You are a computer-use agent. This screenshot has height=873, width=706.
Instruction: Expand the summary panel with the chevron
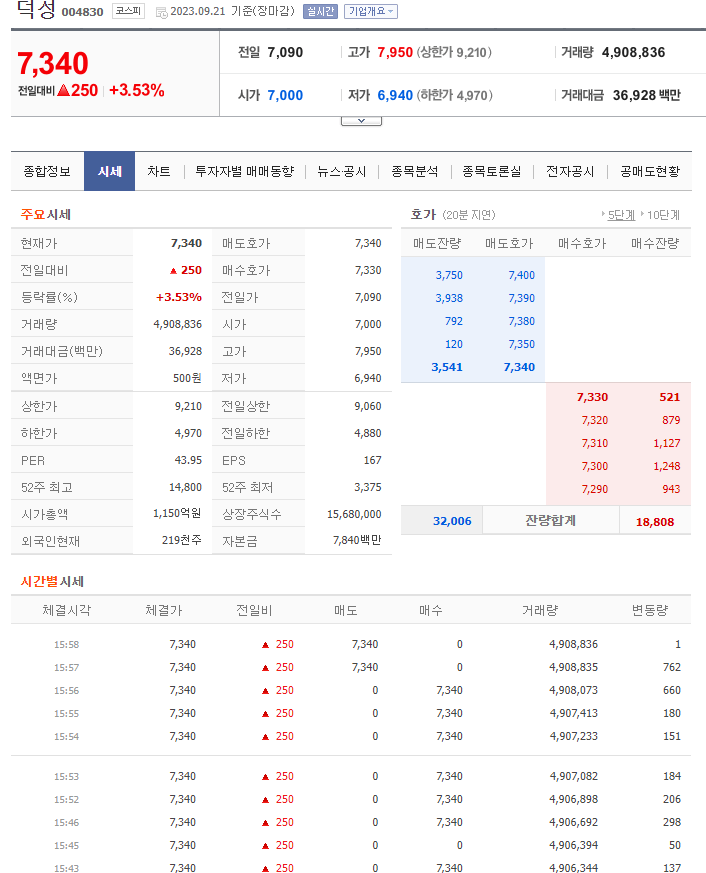tap(361, 121)
